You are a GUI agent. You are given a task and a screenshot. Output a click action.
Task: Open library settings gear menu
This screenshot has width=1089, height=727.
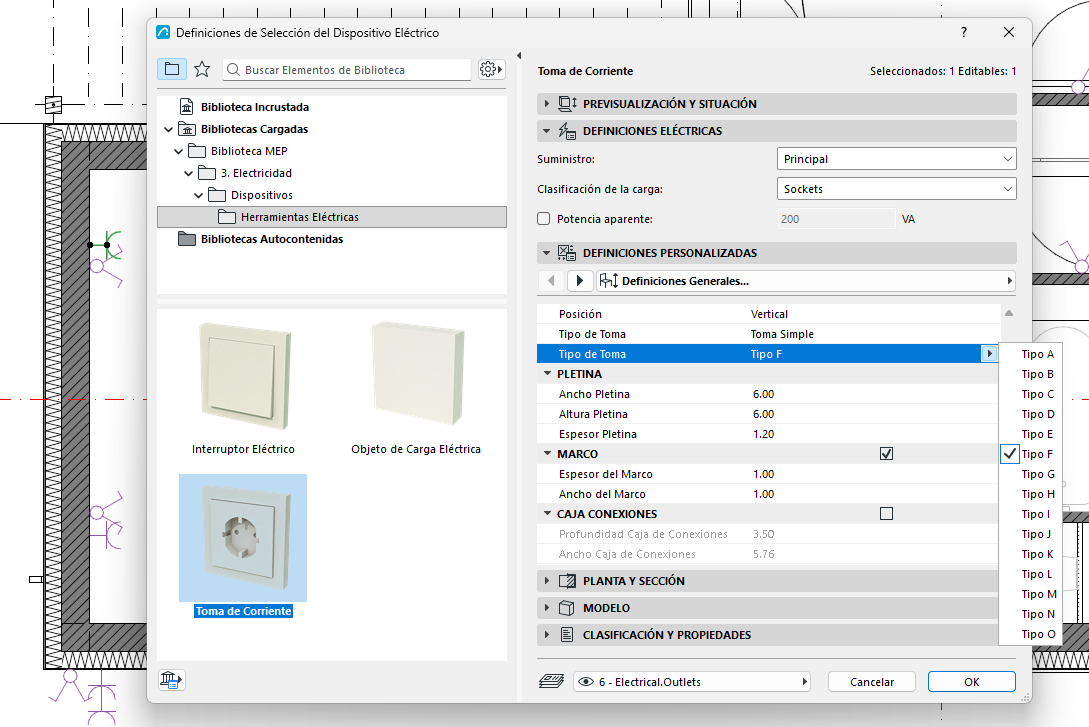[x=491, y=69]
